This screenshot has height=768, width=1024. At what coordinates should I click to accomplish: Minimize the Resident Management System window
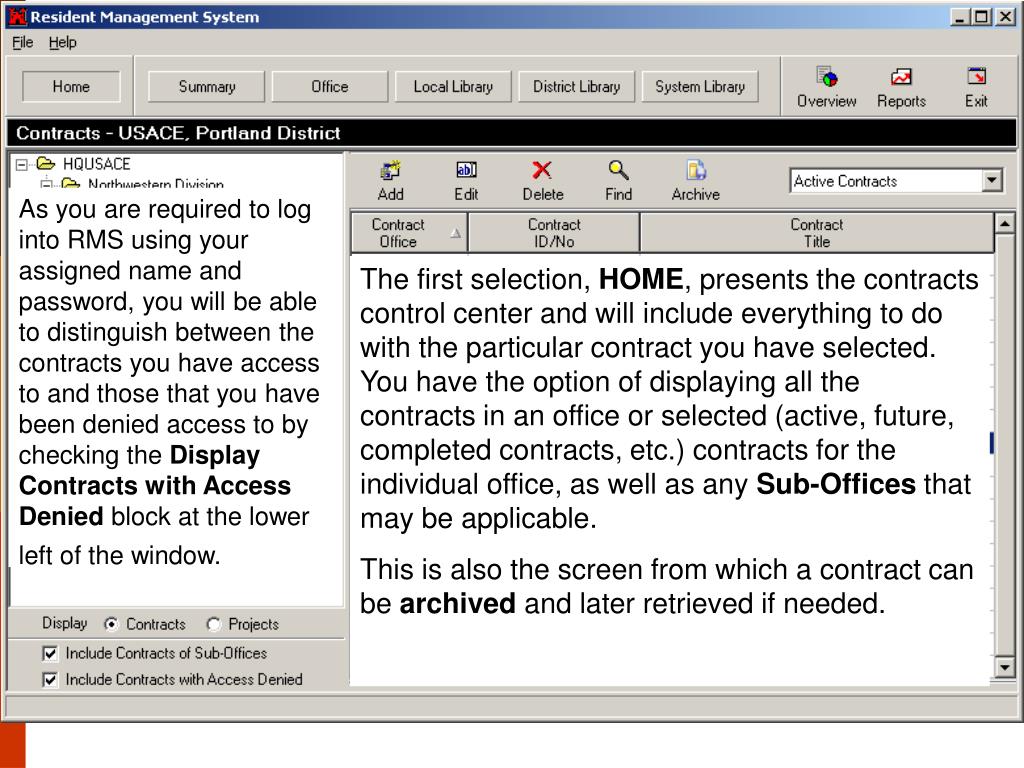(x=959, y=17)
